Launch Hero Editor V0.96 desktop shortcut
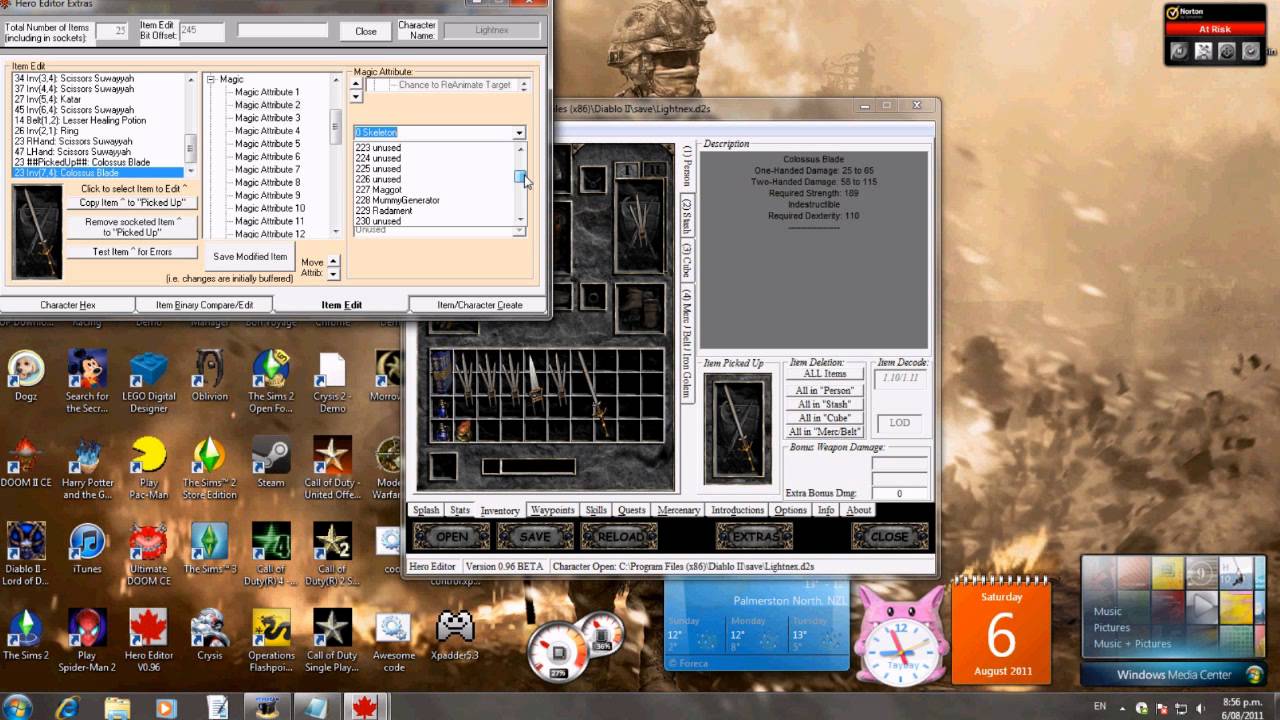Image resolution: width=1280 pixels, height=720 pixels. tap(149, 640)
